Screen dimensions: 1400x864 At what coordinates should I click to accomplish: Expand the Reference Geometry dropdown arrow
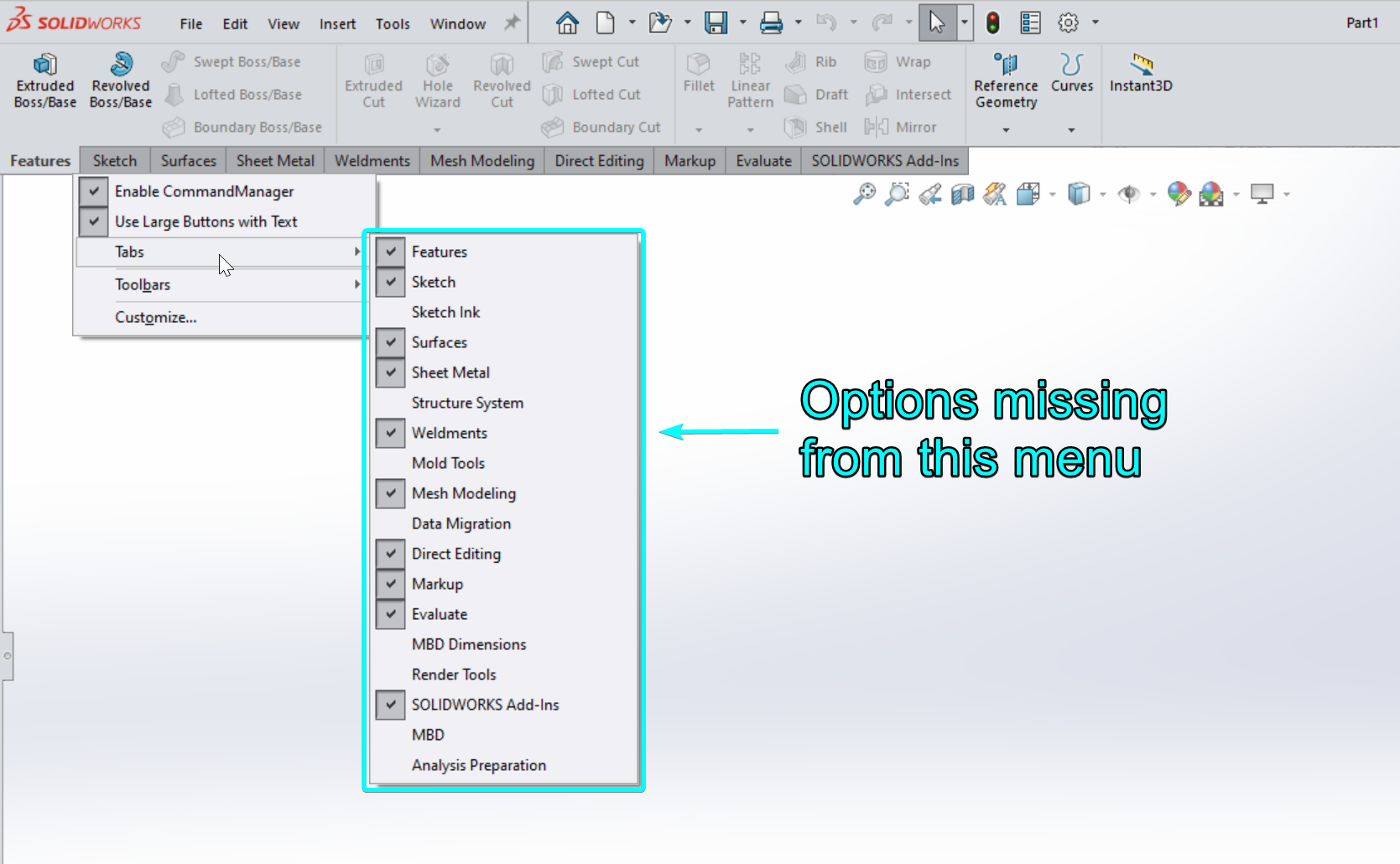[x=1006, y=130]
